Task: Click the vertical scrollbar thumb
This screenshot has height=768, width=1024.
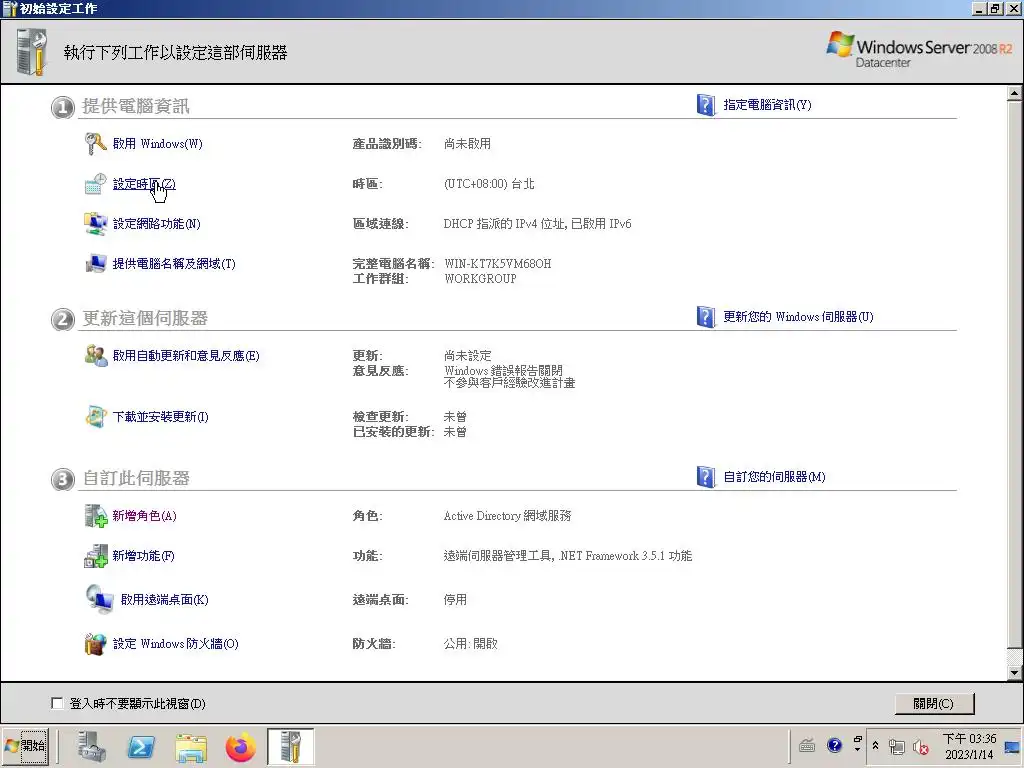Action: coord(1015,375)
